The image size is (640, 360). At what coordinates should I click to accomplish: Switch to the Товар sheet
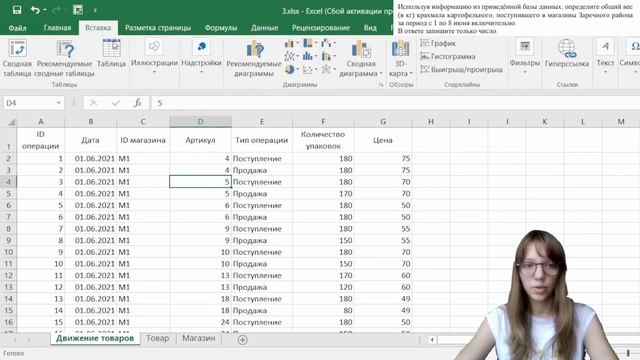(158, 338)
